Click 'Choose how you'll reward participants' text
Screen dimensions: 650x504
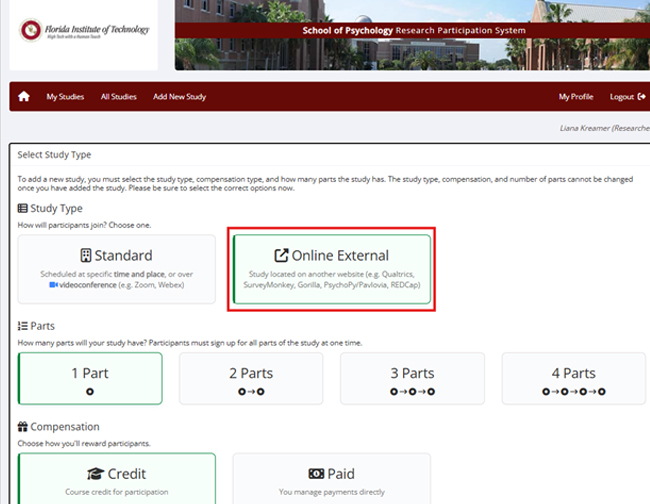pos(84,443)
